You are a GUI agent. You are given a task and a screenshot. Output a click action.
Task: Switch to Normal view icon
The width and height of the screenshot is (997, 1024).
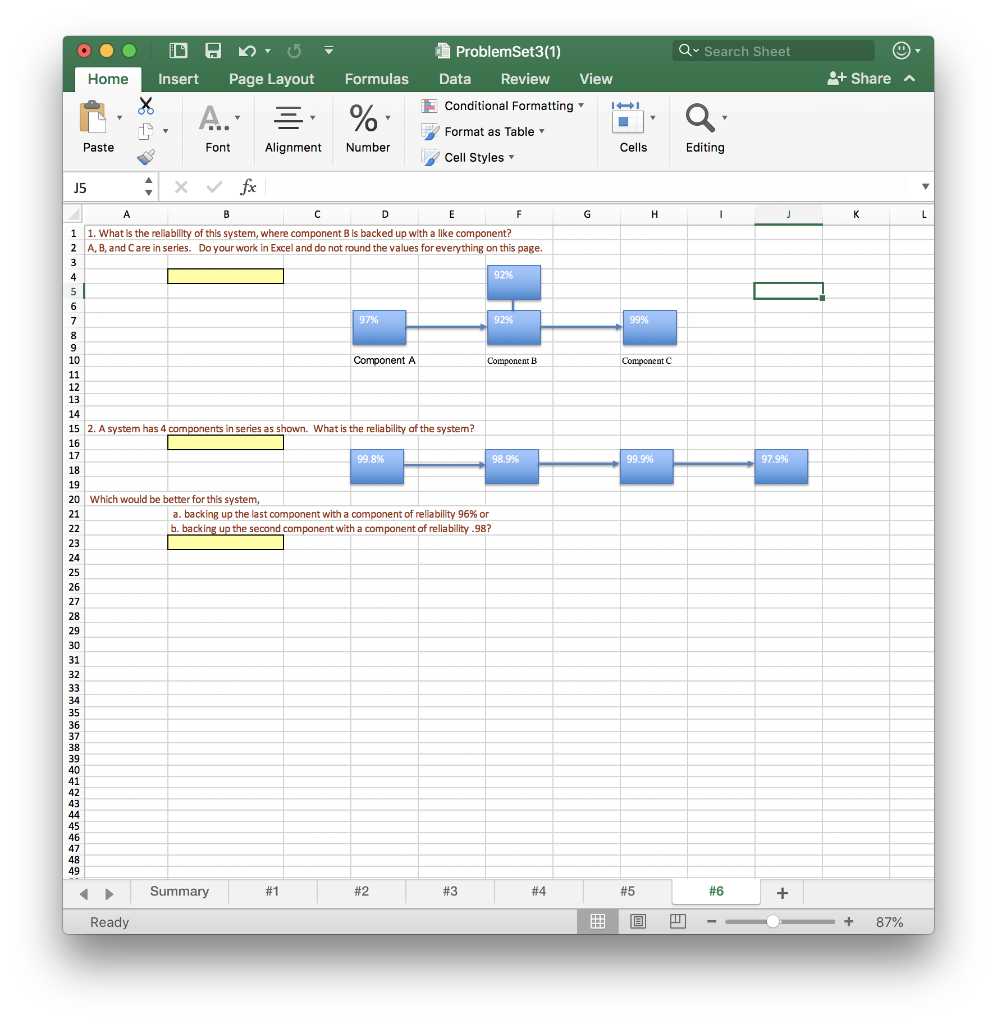597,921
